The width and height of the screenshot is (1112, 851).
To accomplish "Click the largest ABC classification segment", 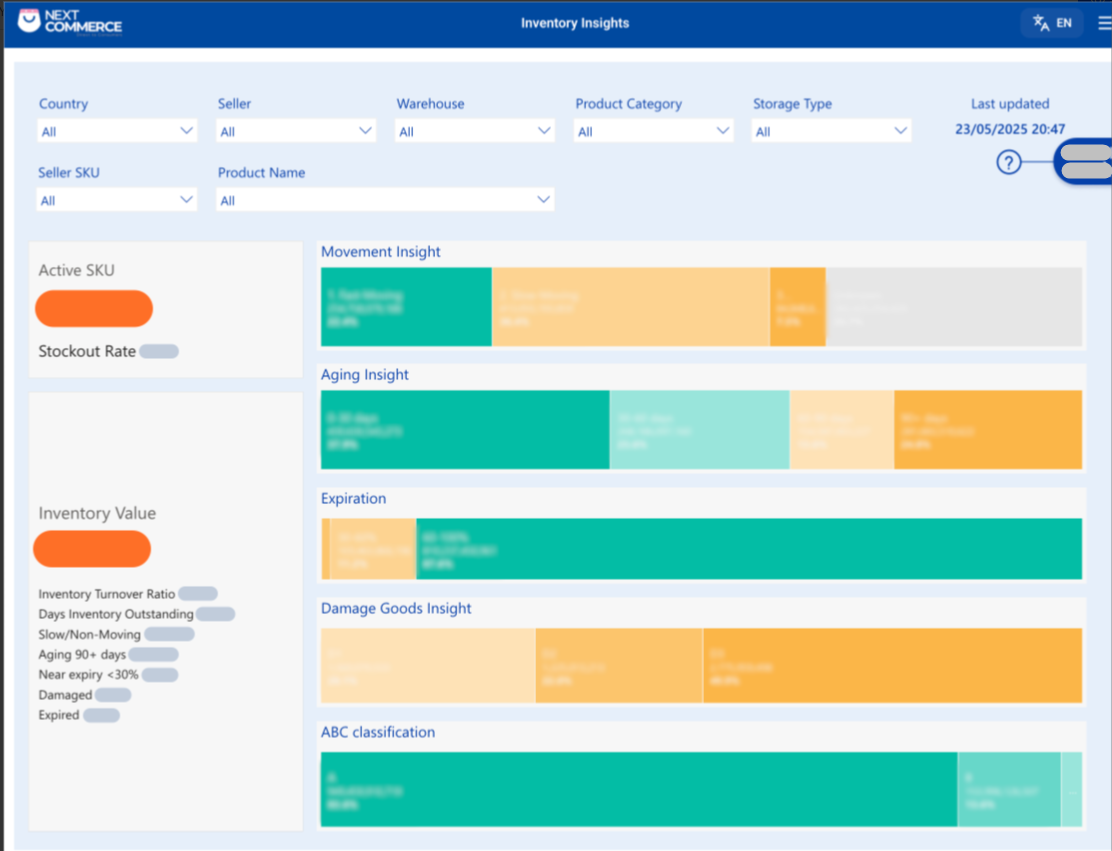I will pyautogui.click(x=638, y=790).
